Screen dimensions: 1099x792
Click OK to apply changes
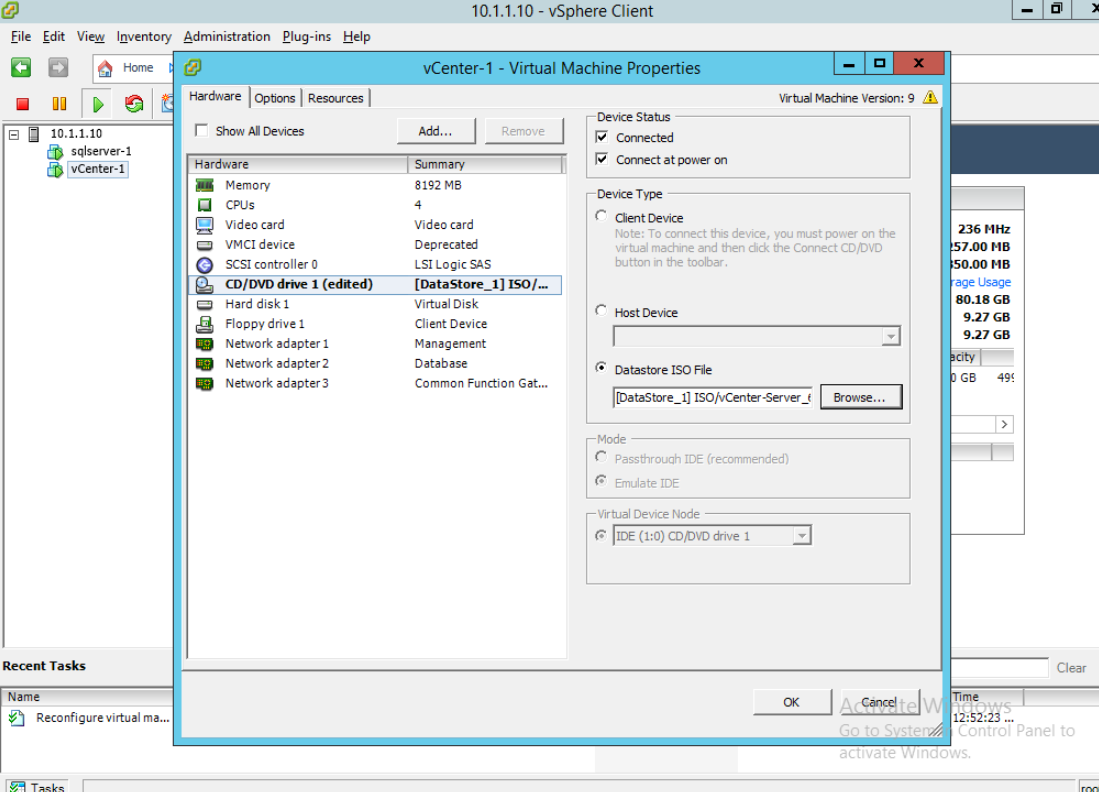791,702
